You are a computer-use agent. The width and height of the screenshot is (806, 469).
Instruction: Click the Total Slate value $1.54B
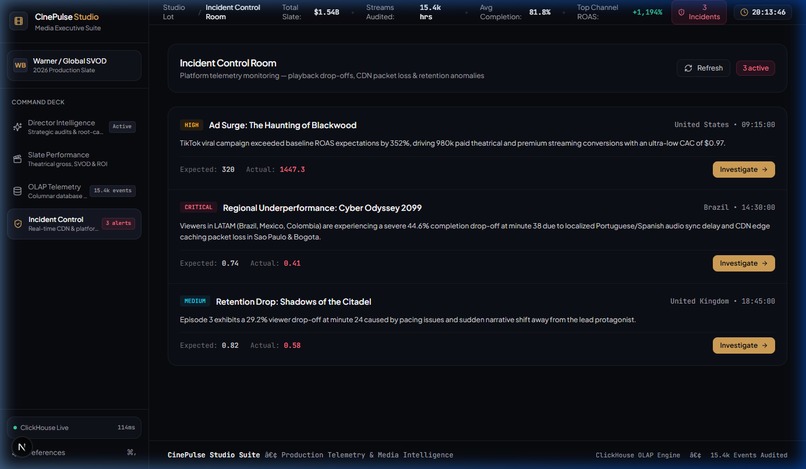pyautogui.click(x=326, y=12)
